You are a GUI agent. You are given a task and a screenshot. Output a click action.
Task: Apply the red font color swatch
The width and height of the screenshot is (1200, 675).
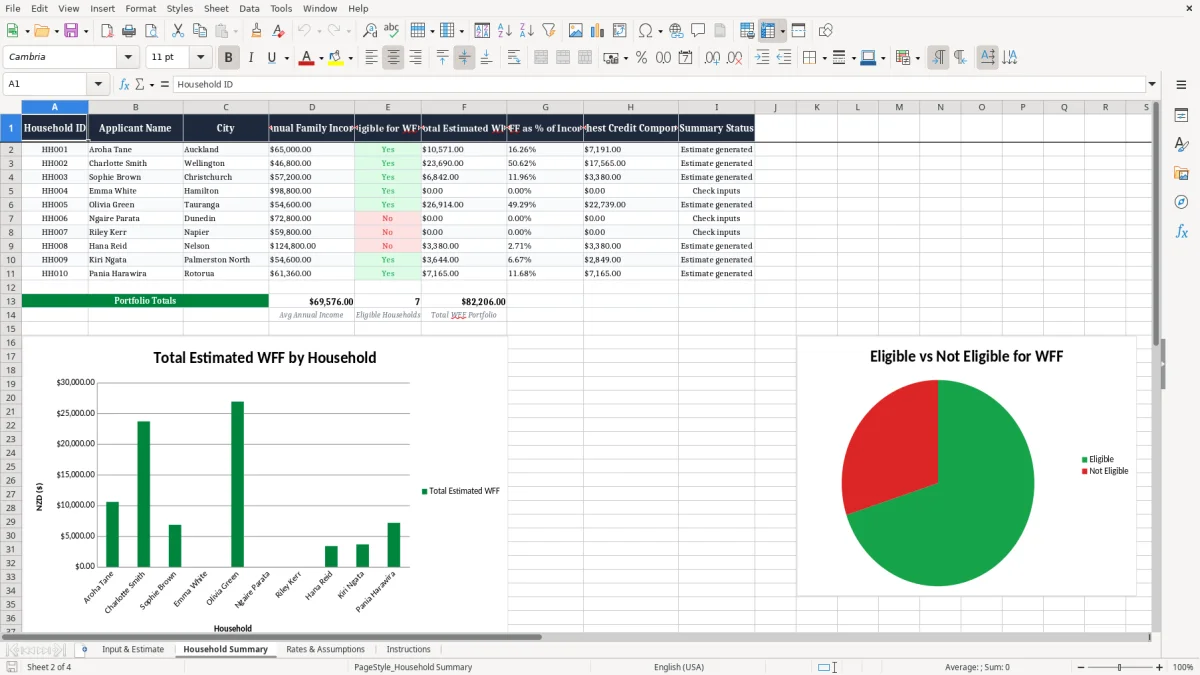[306, 58]
